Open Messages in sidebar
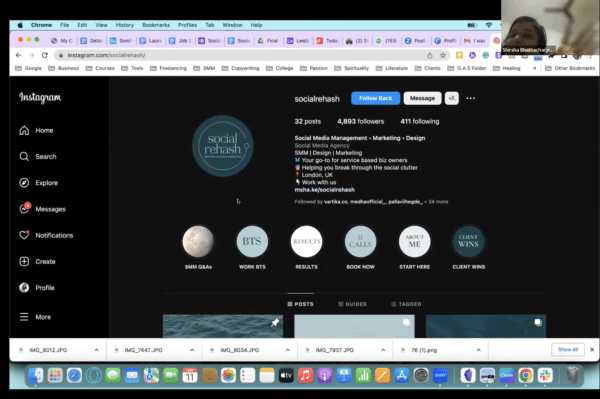The height and width of the screenshot is (399, 600). pyautogui.click(x=42, y=209)
